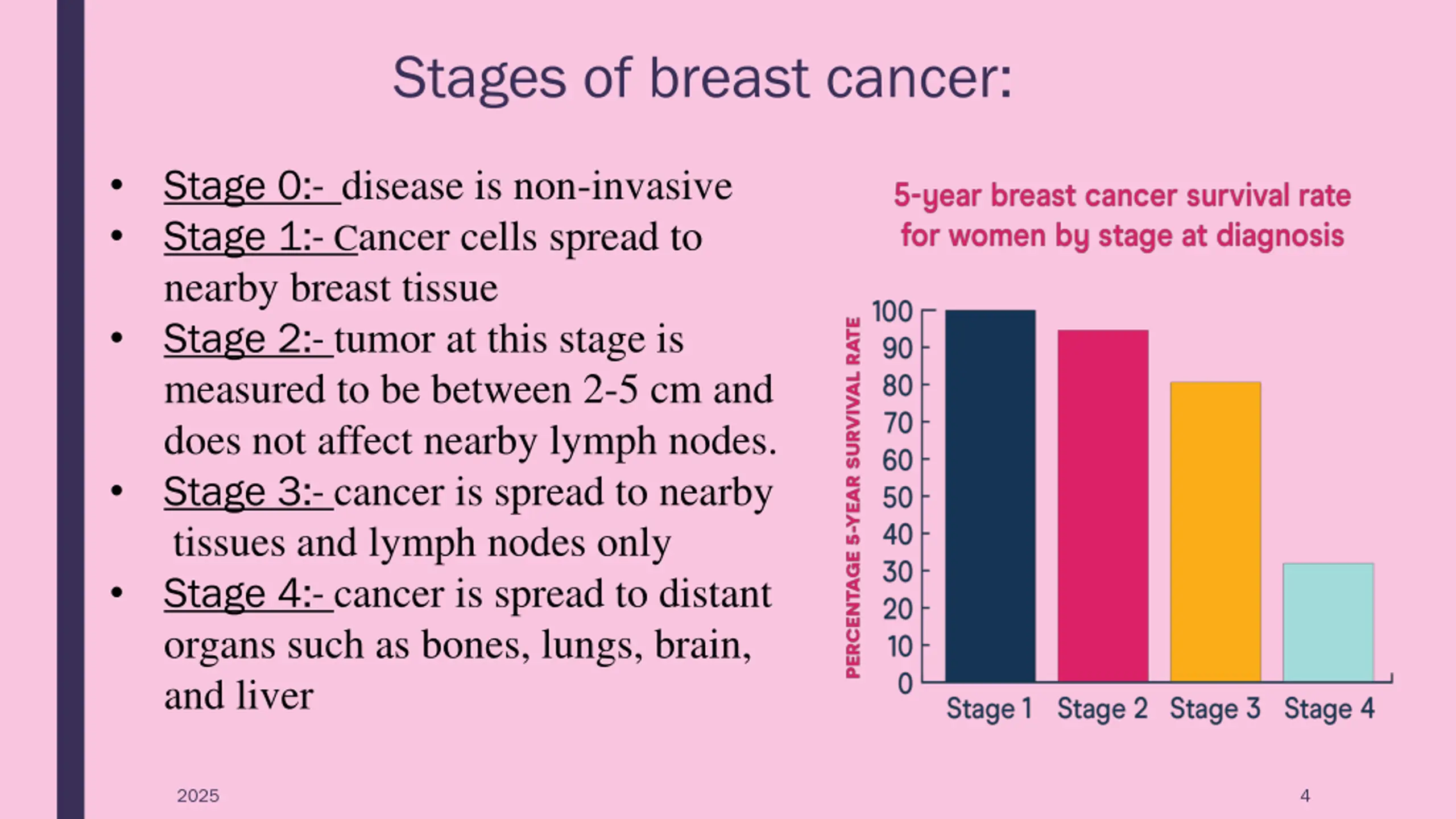
Task: Click the 'Stage 1' x-axis label
Action: pos(989,709)
